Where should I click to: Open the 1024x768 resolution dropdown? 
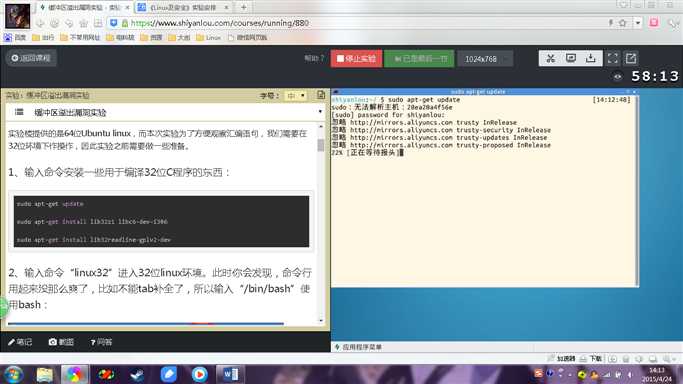click(485, 59)
